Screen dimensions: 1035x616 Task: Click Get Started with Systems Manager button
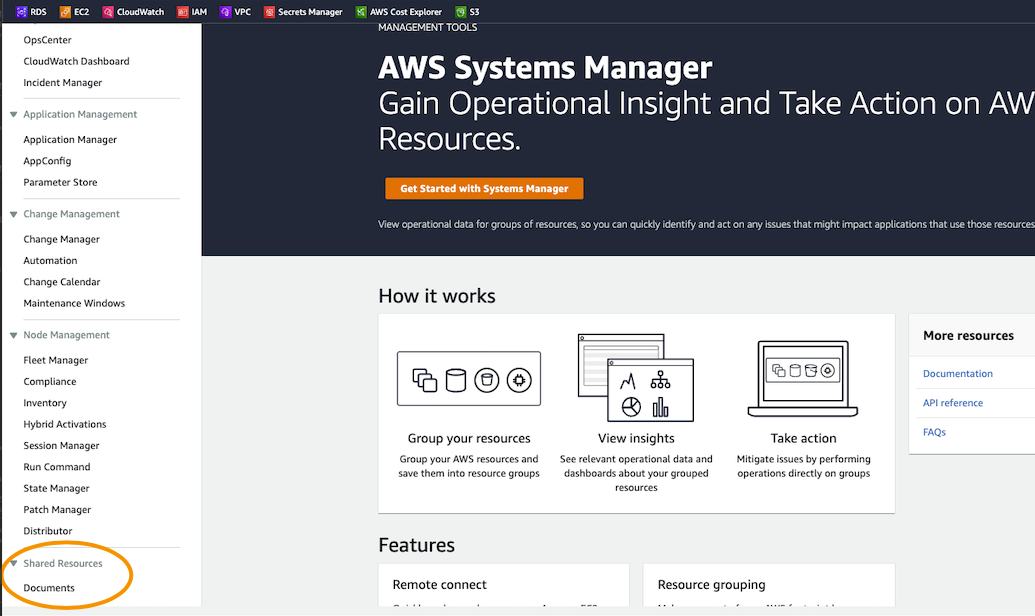pos(484,189)
